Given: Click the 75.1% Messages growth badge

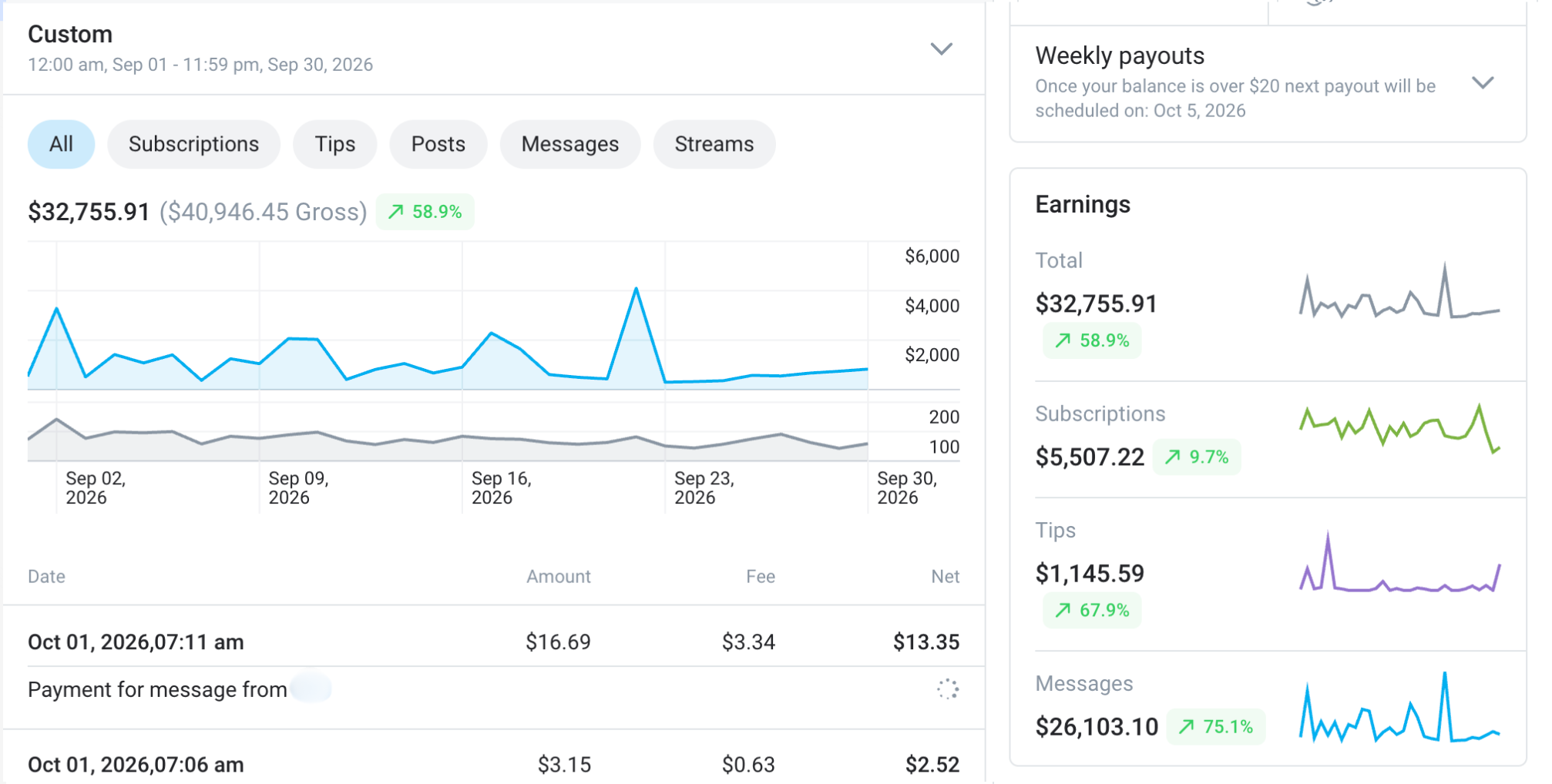Looking at the screenshot, I should tap(1216, 726).
